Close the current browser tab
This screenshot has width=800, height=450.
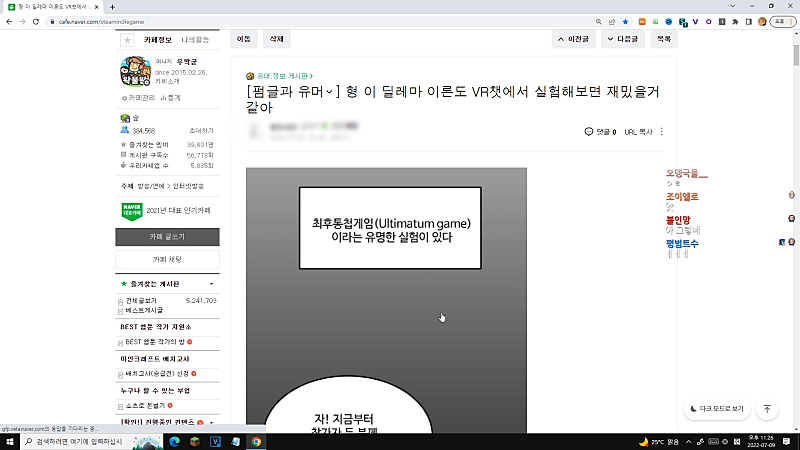(96, 7)
